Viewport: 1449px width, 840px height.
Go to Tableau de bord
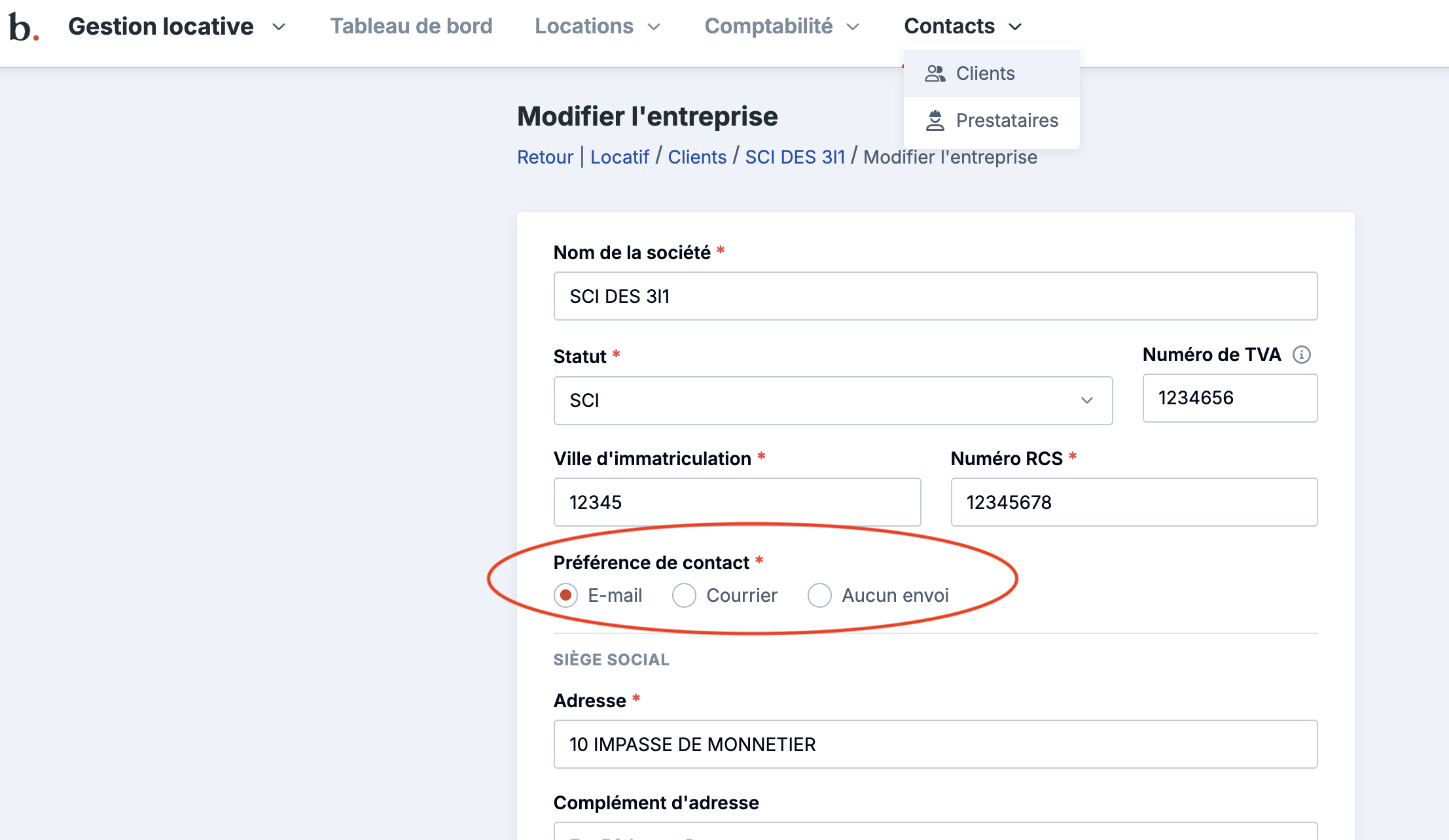click(411, 26)
